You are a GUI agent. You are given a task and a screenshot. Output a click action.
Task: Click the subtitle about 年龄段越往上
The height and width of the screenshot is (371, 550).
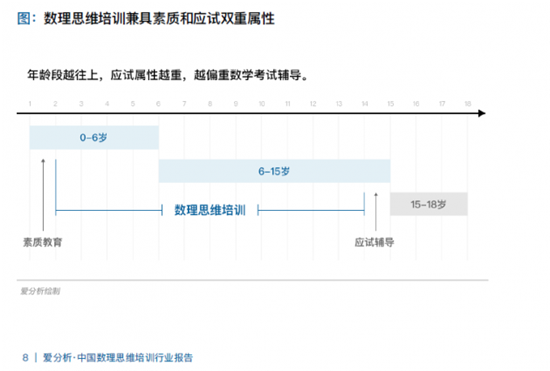point(168,75)
